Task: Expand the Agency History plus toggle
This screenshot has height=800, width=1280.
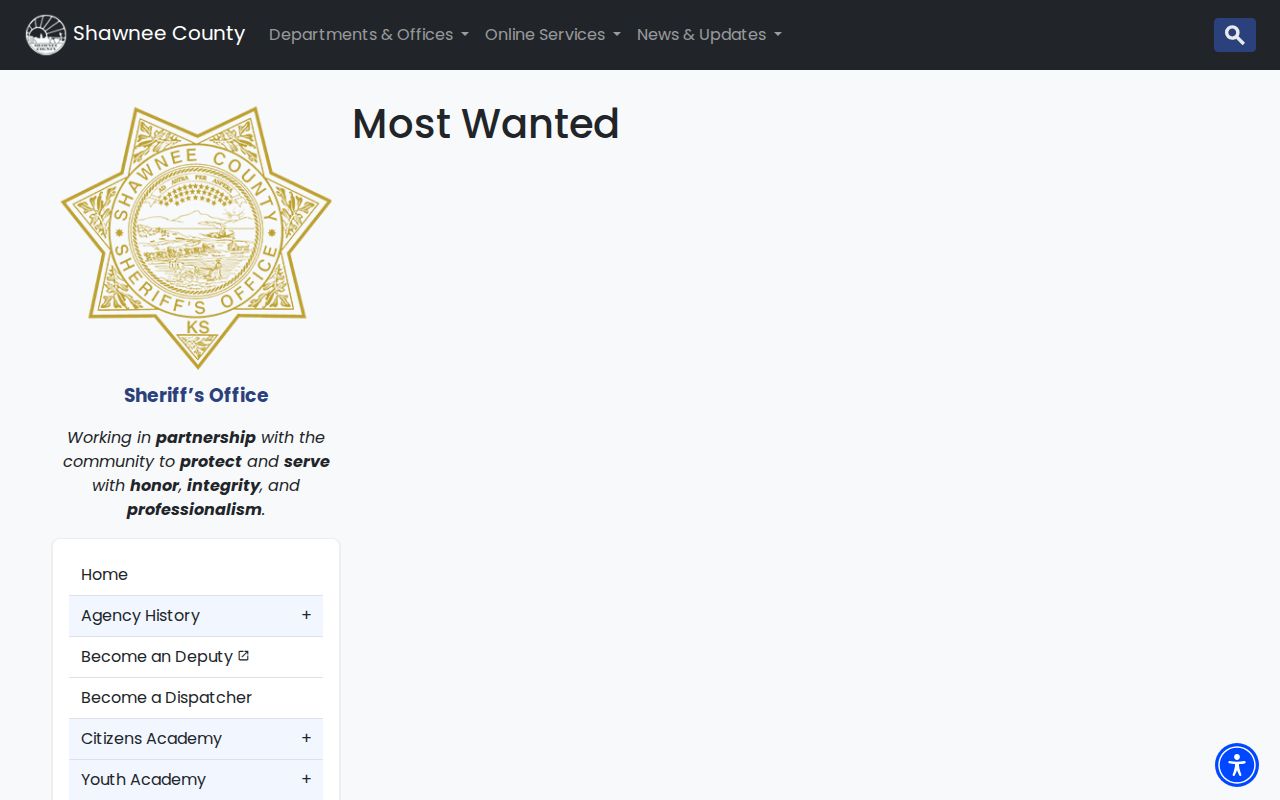Action: (306, 615)
